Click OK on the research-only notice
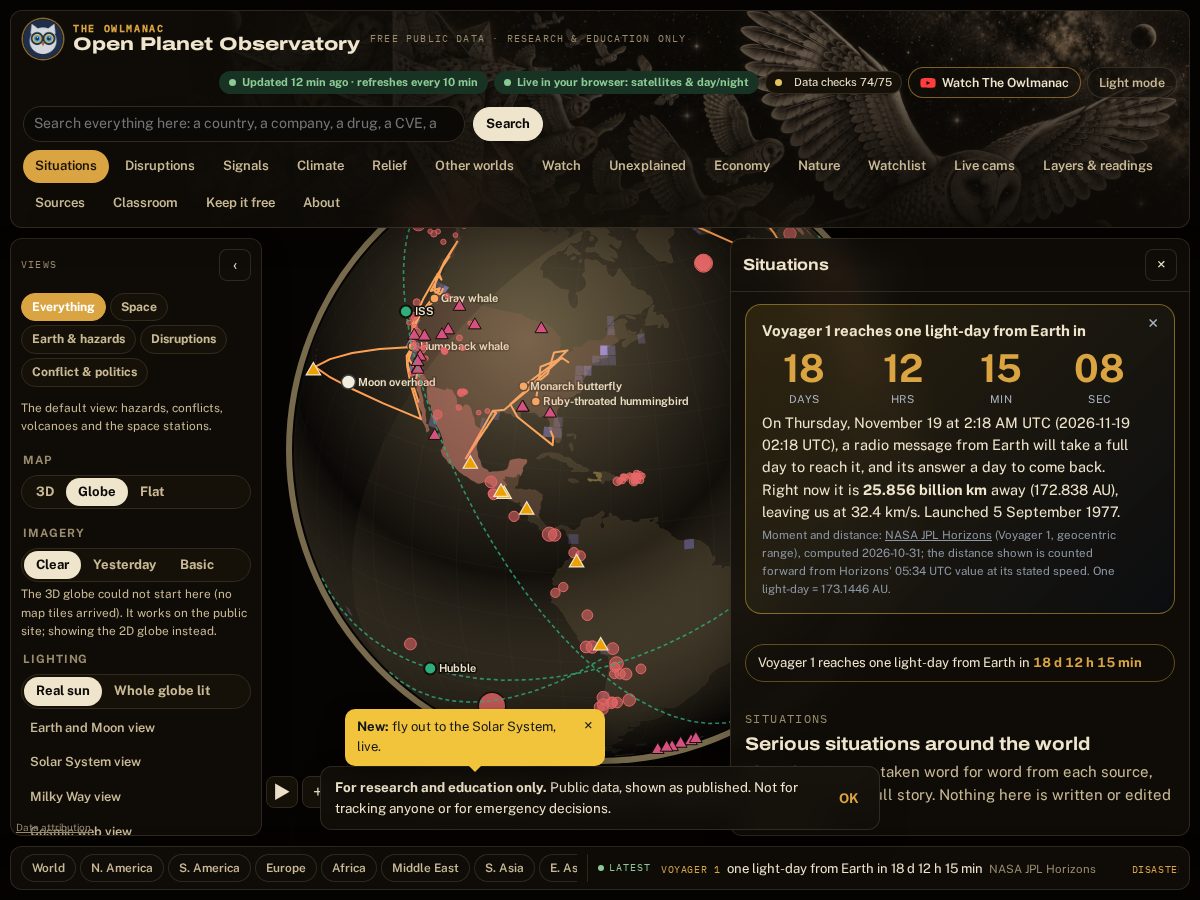 [x=849, y=798]
